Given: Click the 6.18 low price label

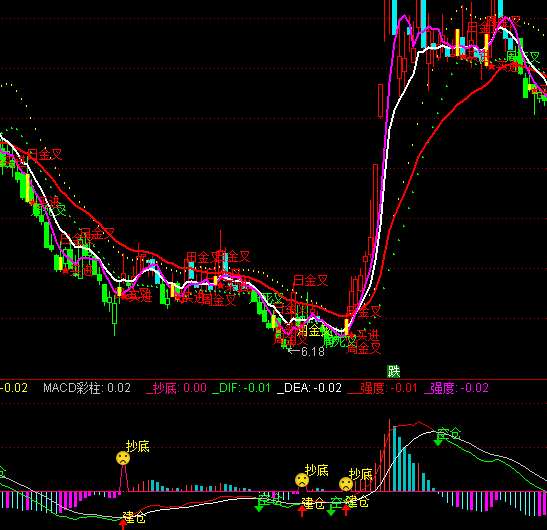Looking at the screenshot, I should pos(306,352).
